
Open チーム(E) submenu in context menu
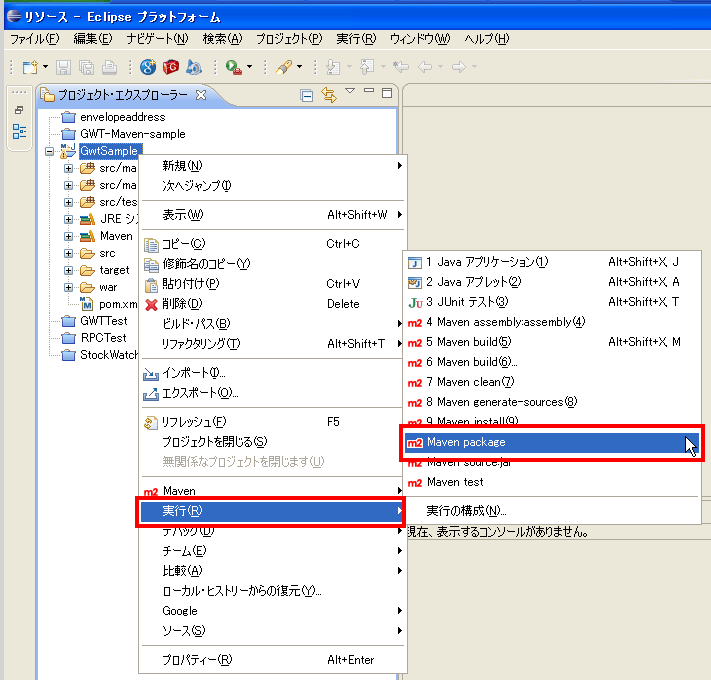coord(272,551)
